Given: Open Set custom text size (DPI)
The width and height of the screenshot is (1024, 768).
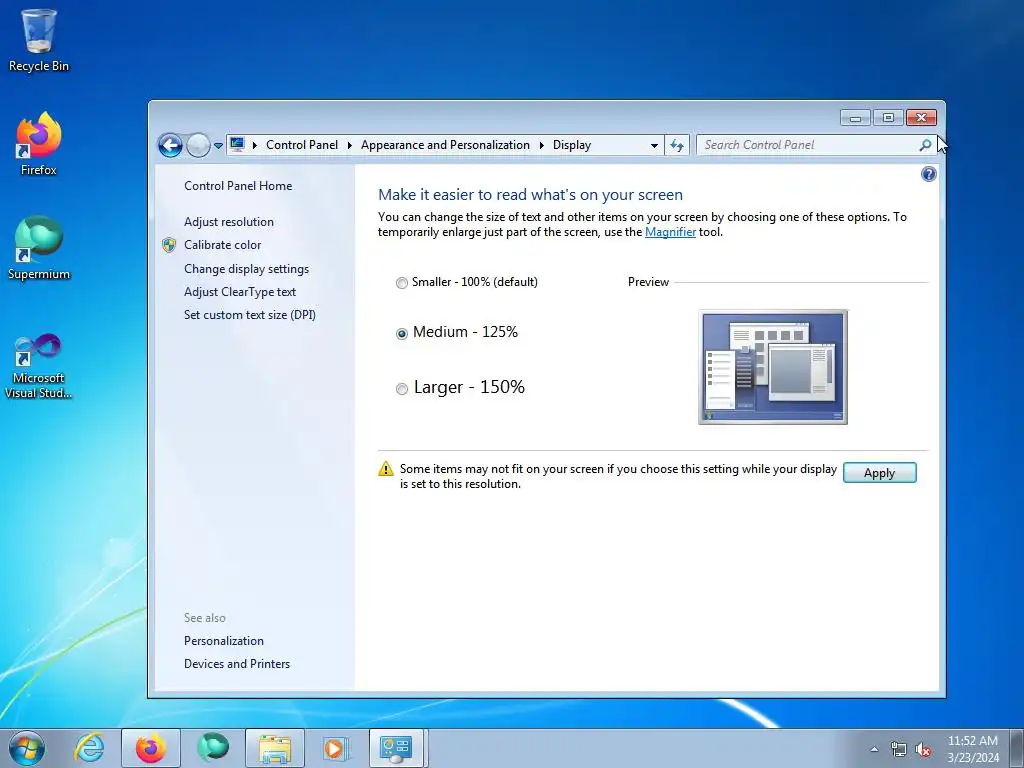Looking at the screenshot, I should pos(249,315).
